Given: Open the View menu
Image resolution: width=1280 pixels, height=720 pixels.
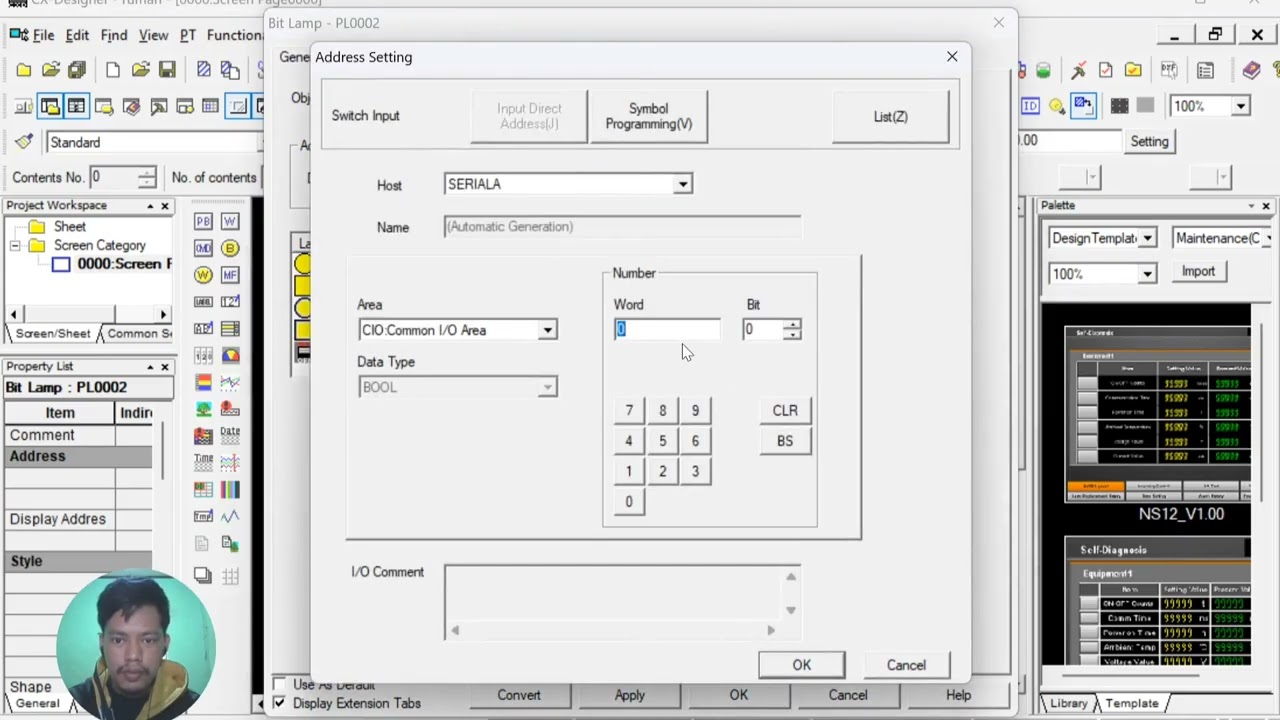Looking at the screenshot, I should pyautogui.click(x=153, y=35).
